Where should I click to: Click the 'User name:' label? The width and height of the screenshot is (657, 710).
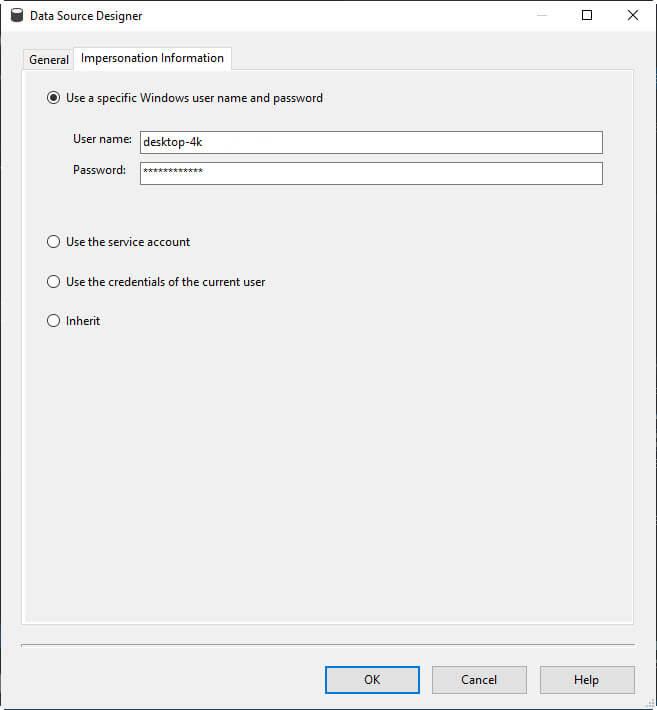pos(102,139)
